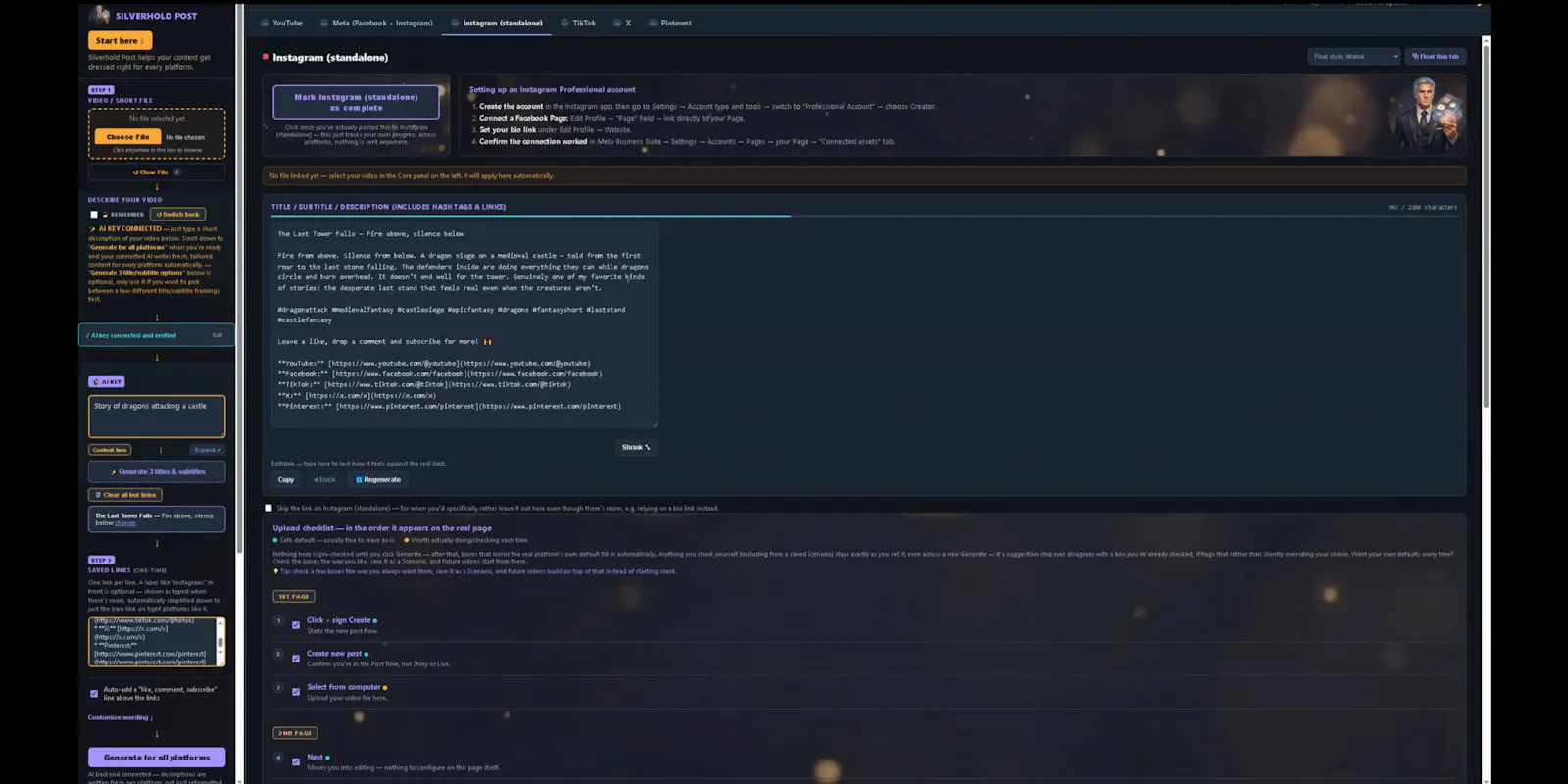The image size is (1568, 784).
Task: Open the Float style dropdown
Action: [x=1354, y=57]
